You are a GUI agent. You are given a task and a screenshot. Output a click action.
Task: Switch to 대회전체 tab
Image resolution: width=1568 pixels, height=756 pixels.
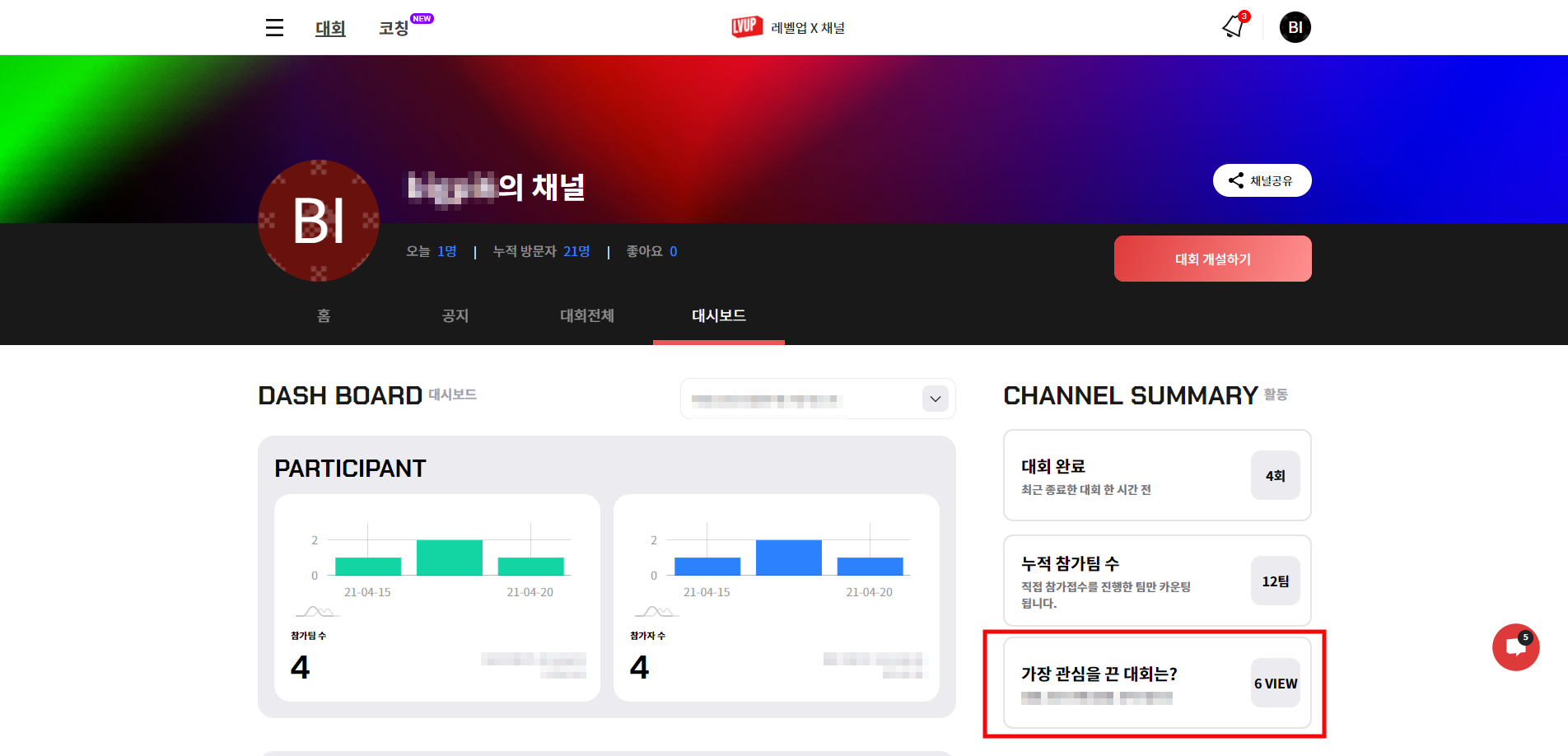(x=587, y=315)
